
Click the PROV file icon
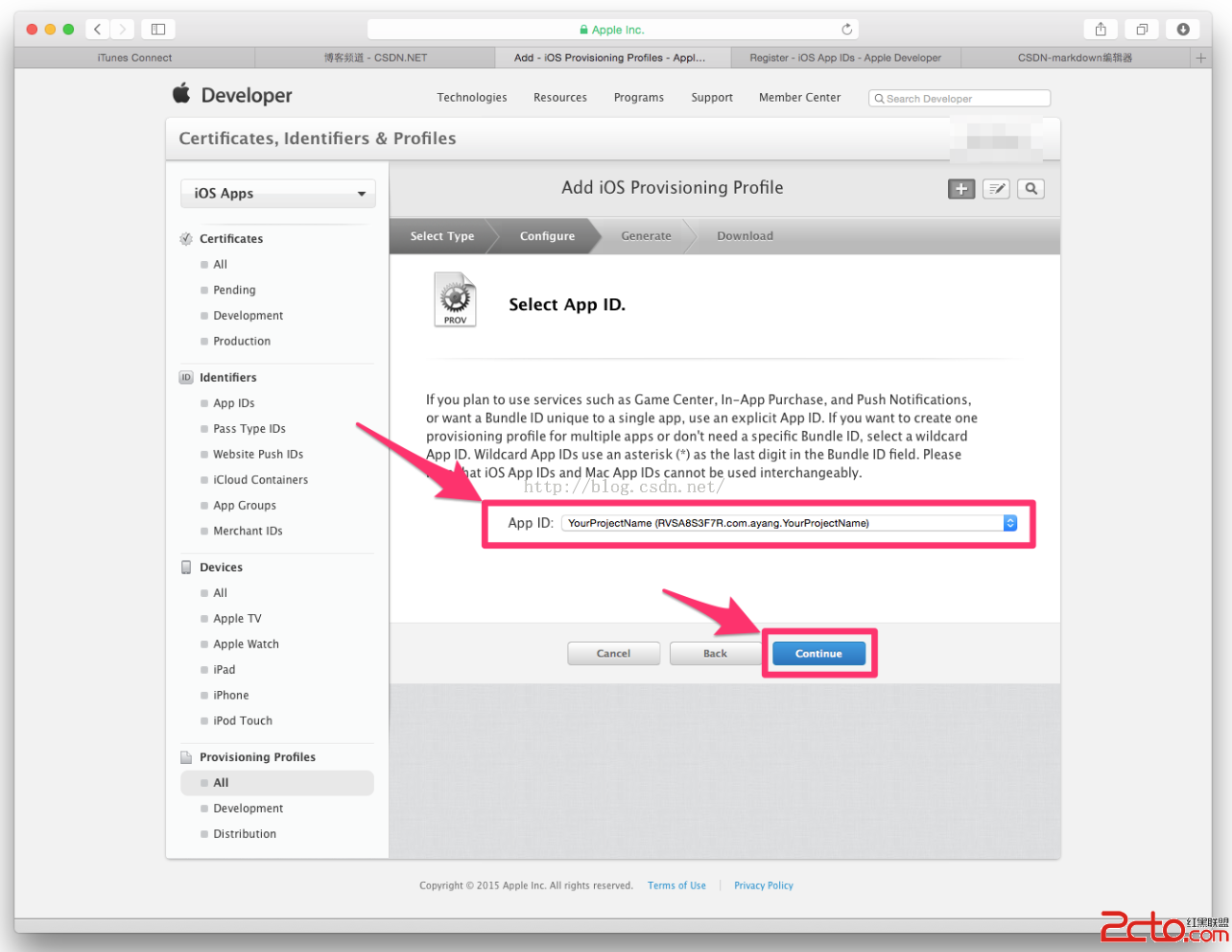tap(455, 299)
